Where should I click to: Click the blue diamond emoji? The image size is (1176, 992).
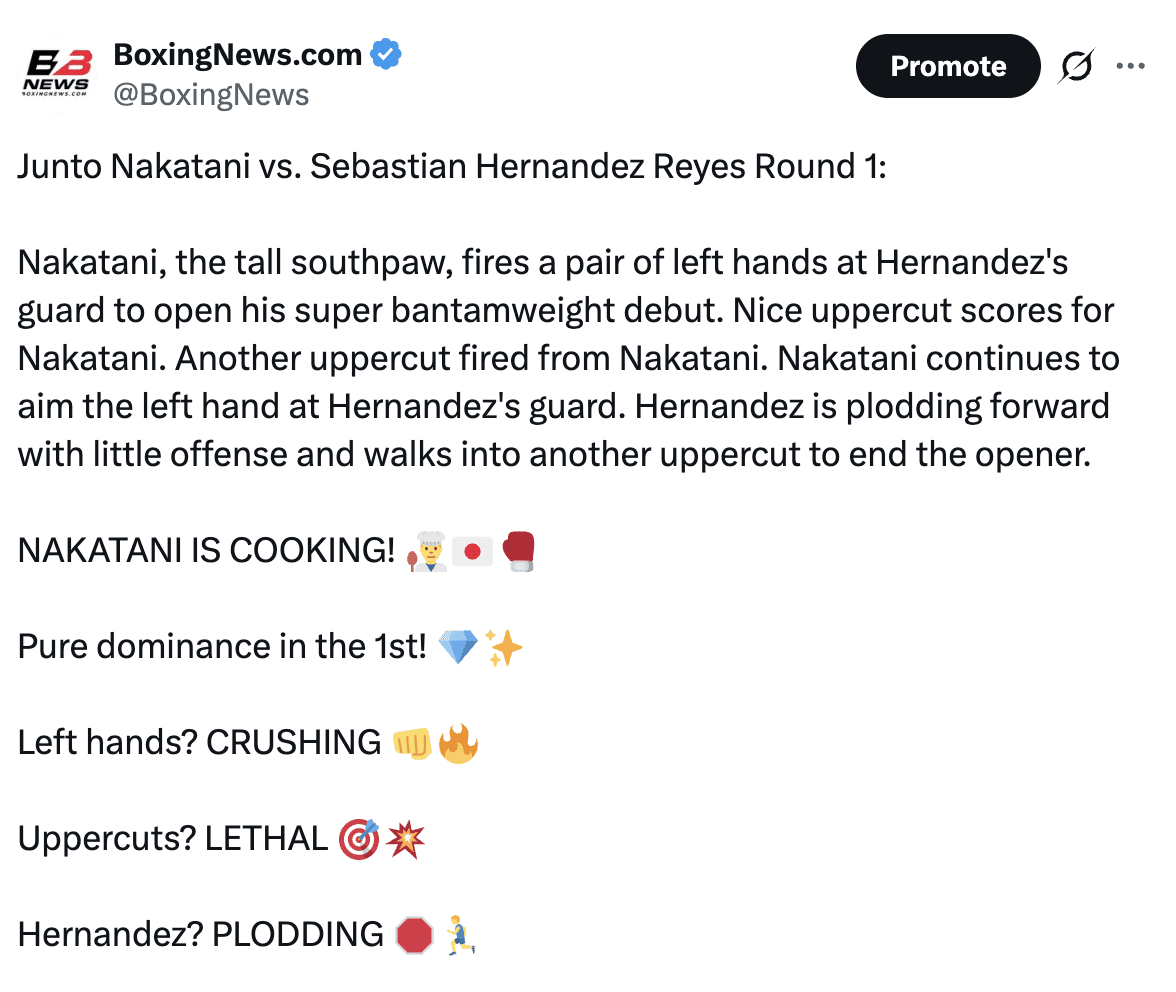(458, 647)
